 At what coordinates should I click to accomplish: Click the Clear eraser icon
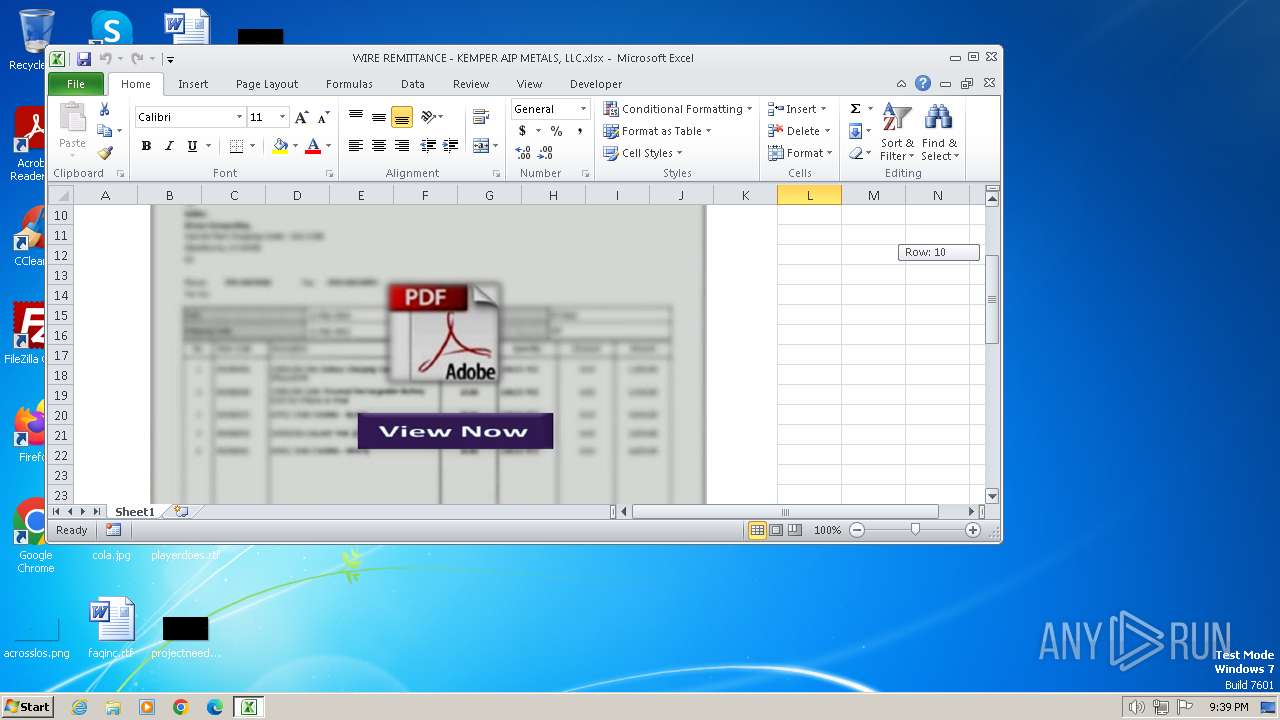click(x=856, y=153)
